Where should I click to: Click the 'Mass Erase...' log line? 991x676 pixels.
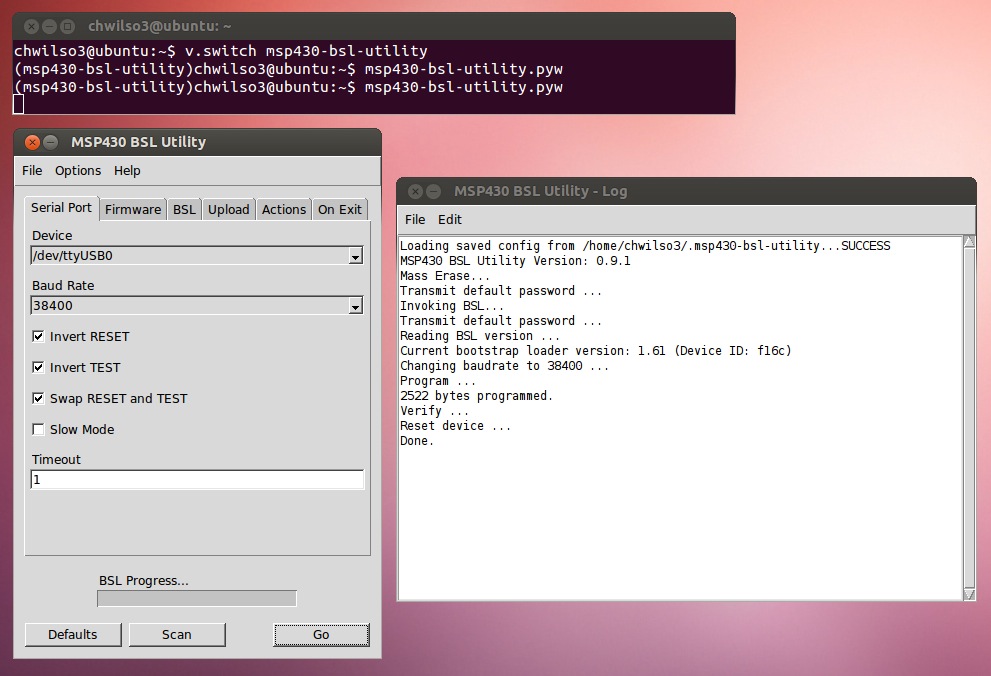click(445, 276)
